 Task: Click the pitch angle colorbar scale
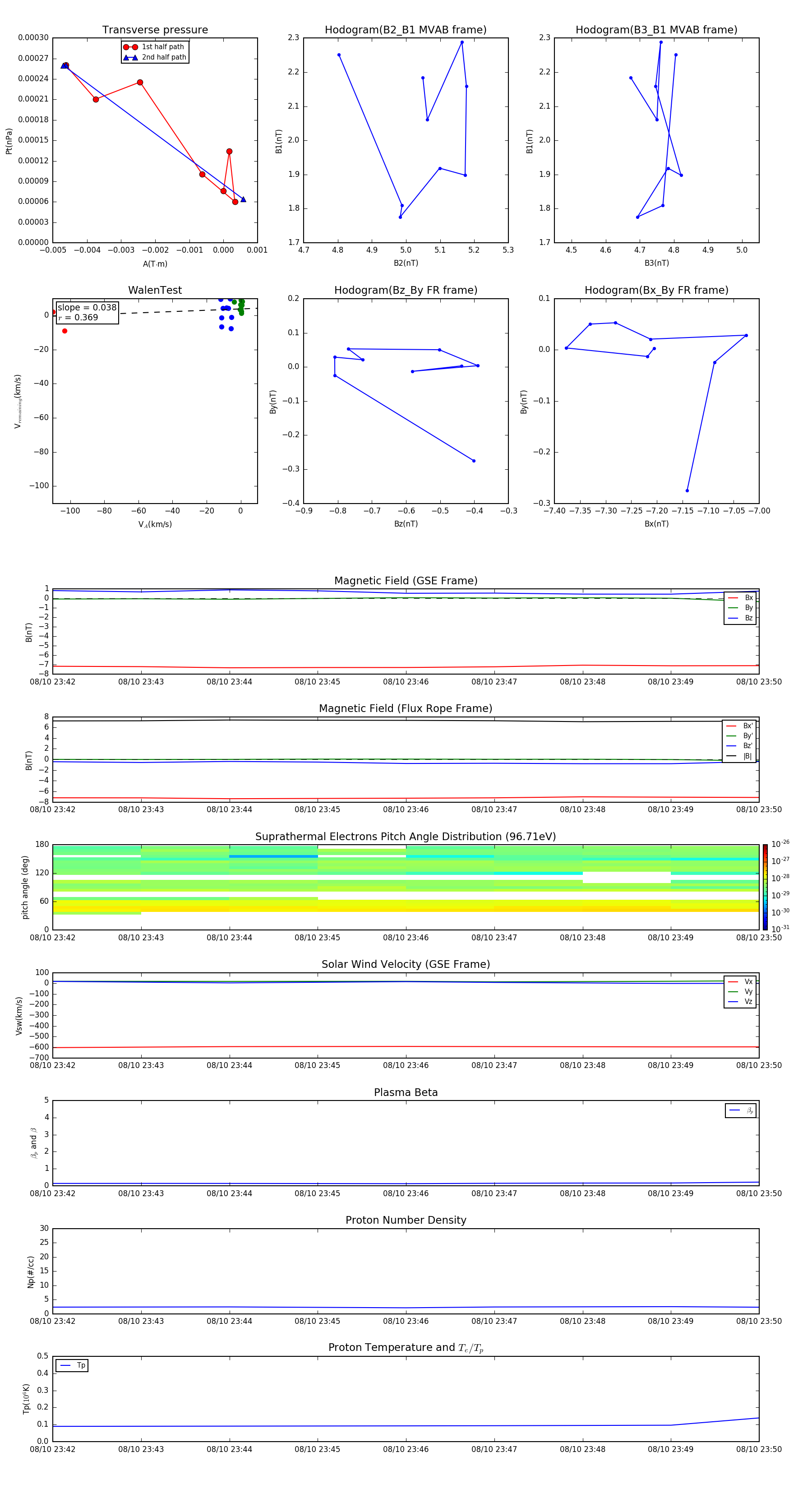click(x=765, y=887)
